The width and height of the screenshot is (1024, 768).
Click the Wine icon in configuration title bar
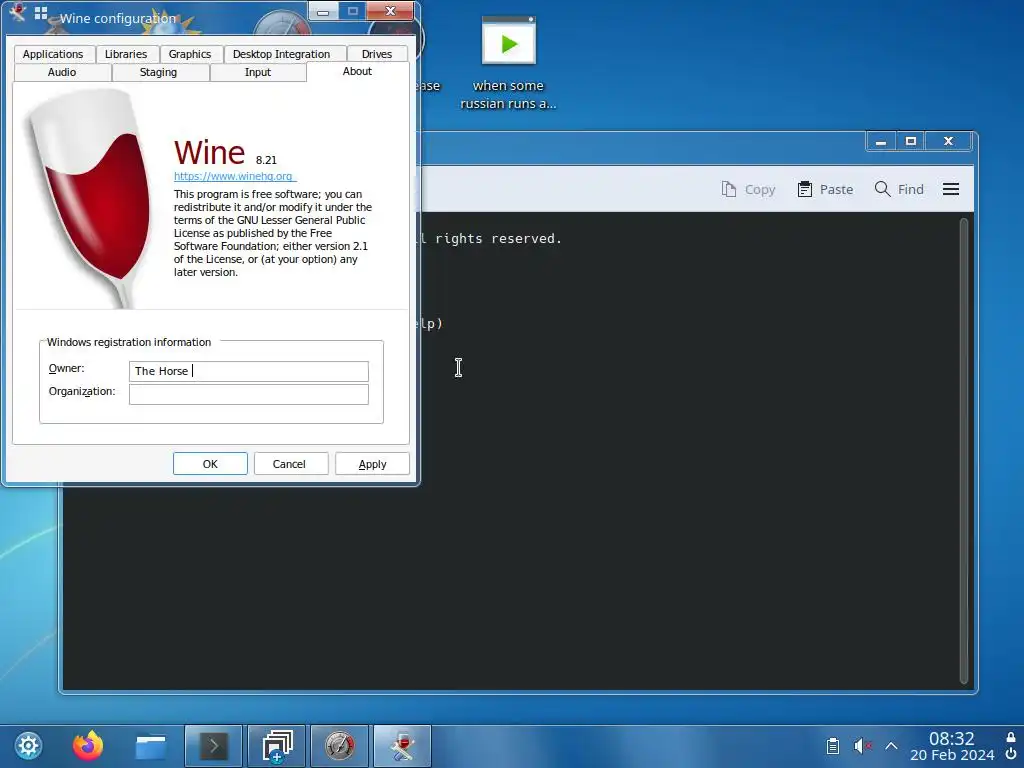(17, 12)
